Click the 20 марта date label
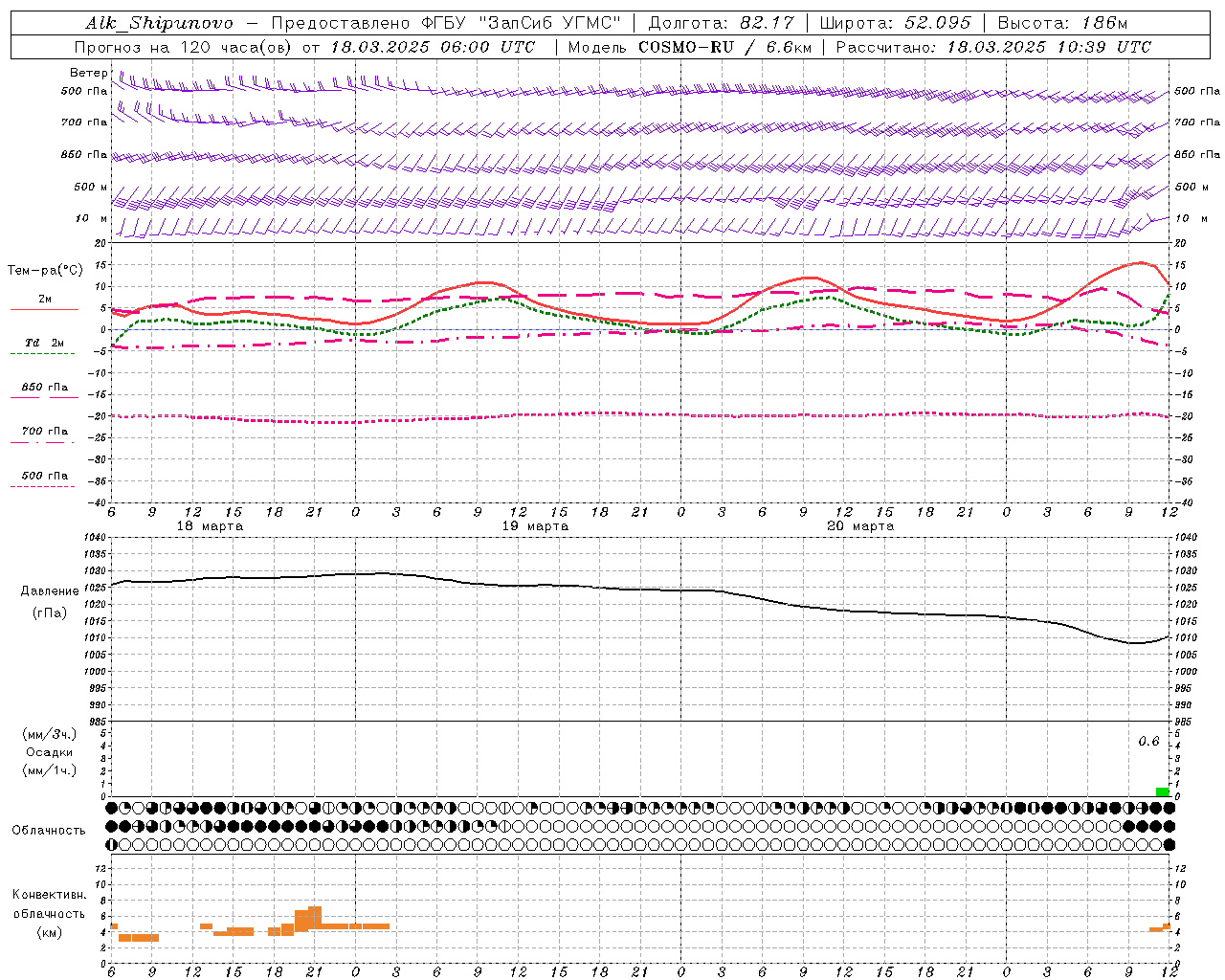The image size is (1225, 980). click(x=860, y=526)
